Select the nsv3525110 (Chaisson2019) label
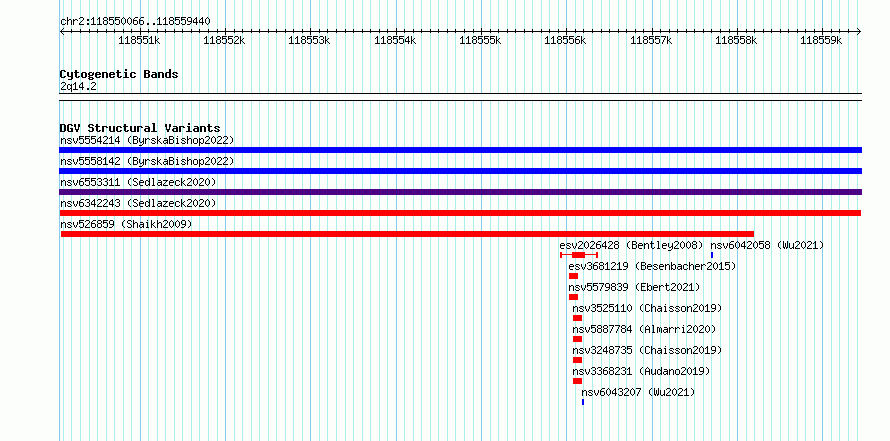The width and height of the screenshot is (890, 441). [x=647, y=308]
